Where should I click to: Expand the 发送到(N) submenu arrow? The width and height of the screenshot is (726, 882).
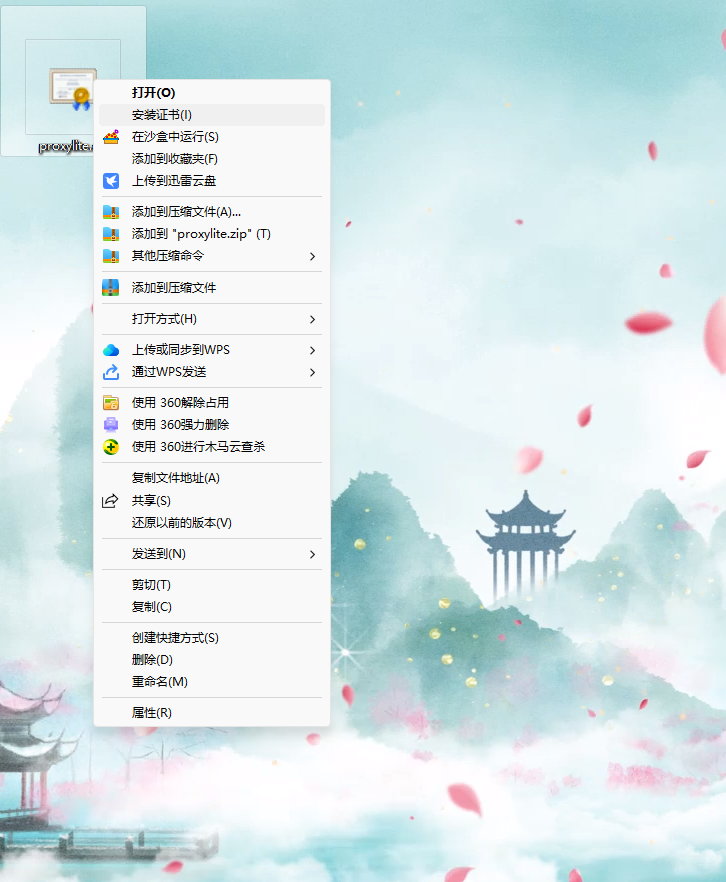coord(312,555)
